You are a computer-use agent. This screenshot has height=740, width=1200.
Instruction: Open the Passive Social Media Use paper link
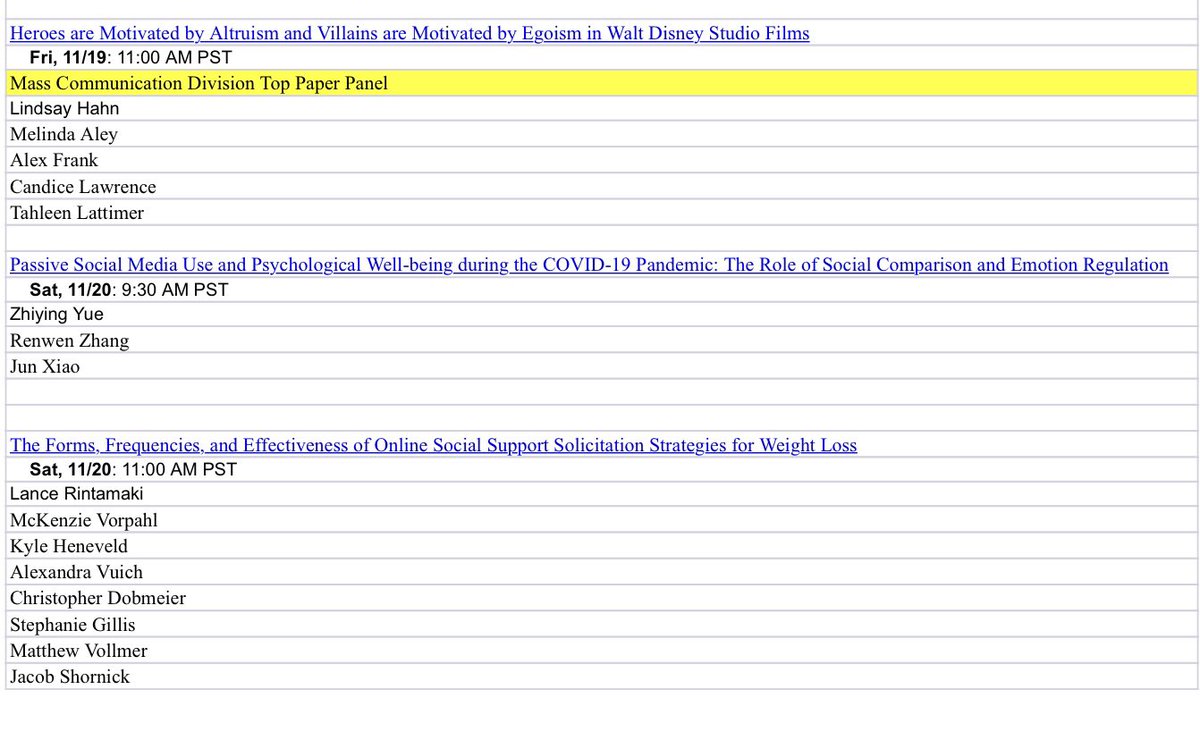point(589,265)
